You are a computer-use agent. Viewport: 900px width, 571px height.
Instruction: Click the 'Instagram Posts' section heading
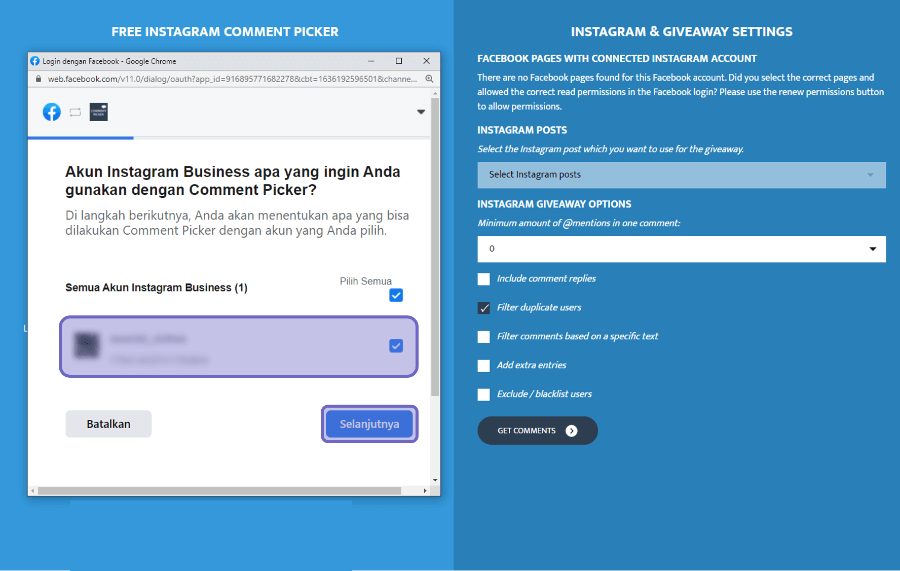pyautogui.click(x=522, y=130)
